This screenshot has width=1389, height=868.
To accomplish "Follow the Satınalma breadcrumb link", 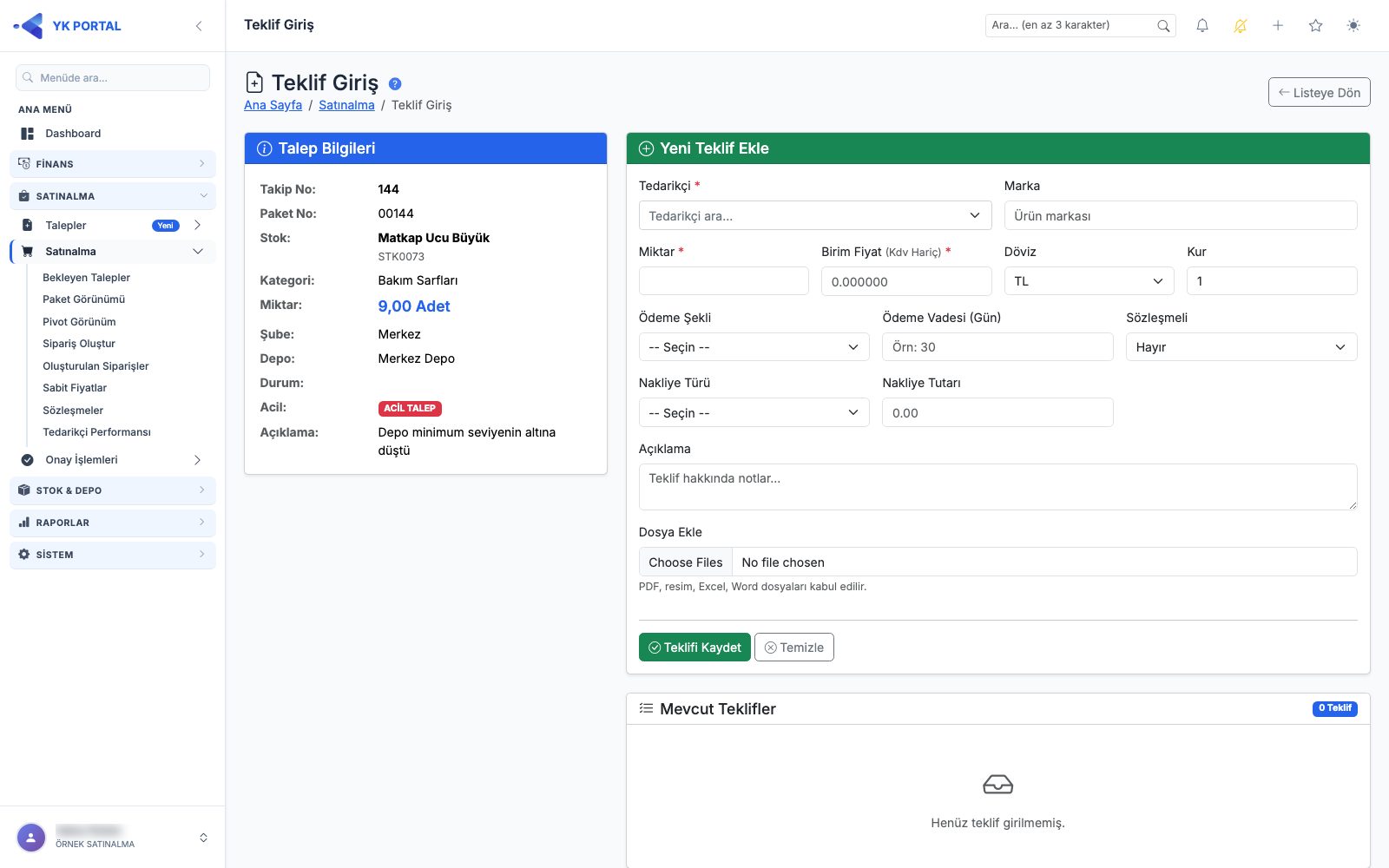I will [x=346, y=105].
